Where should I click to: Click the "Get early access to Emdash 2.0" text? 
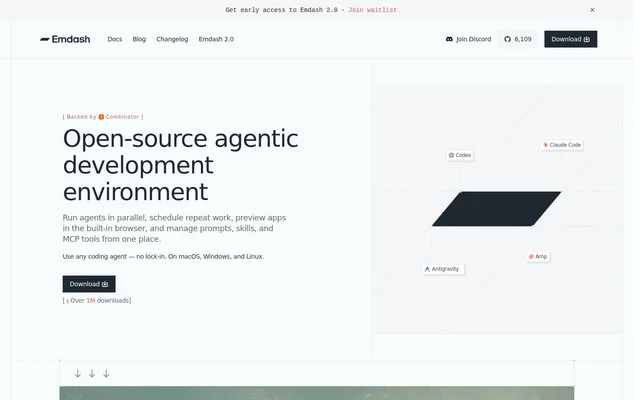[282, 10]
